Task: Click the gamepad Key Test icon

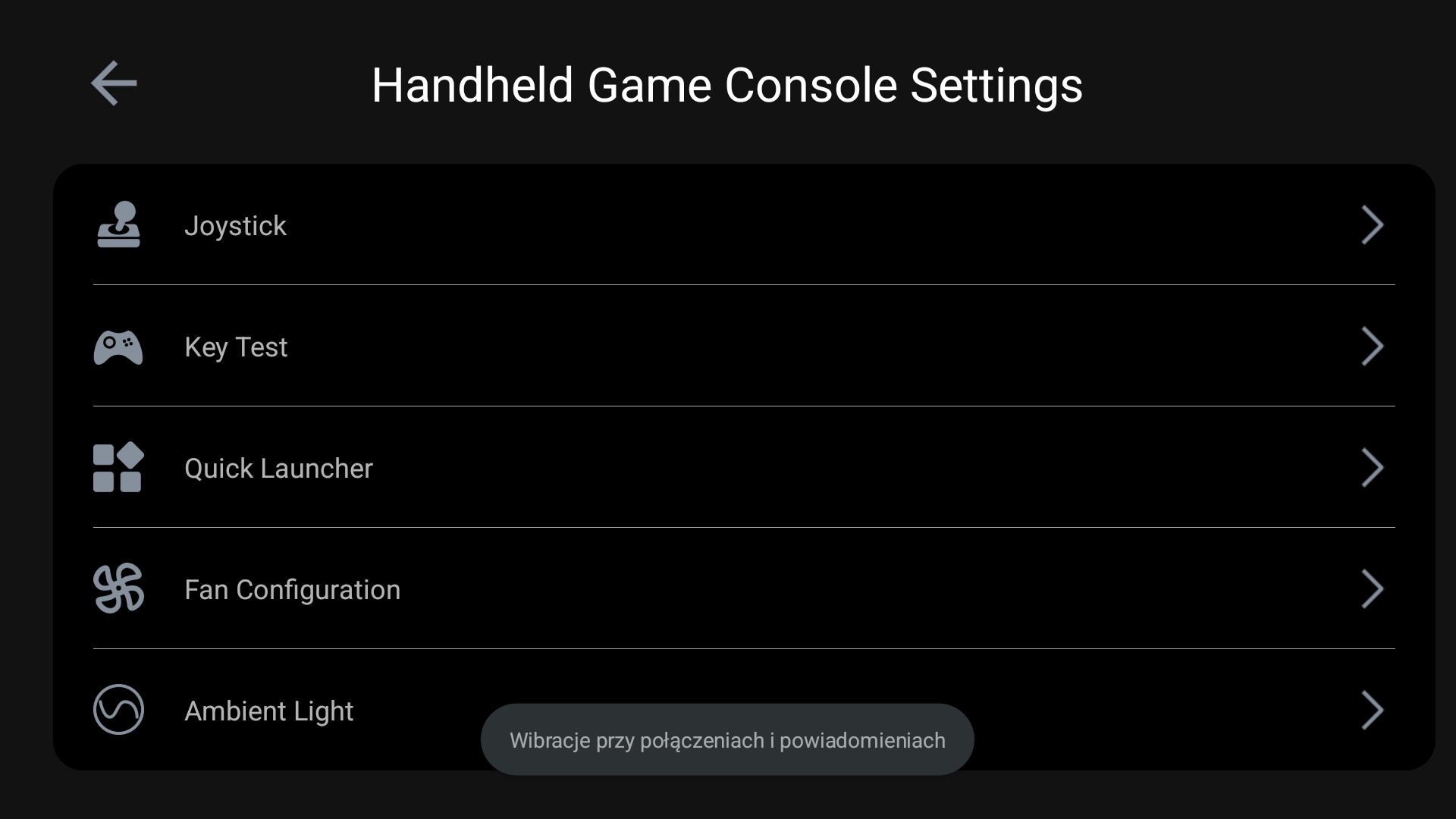Action: click(x=118, y=347)
